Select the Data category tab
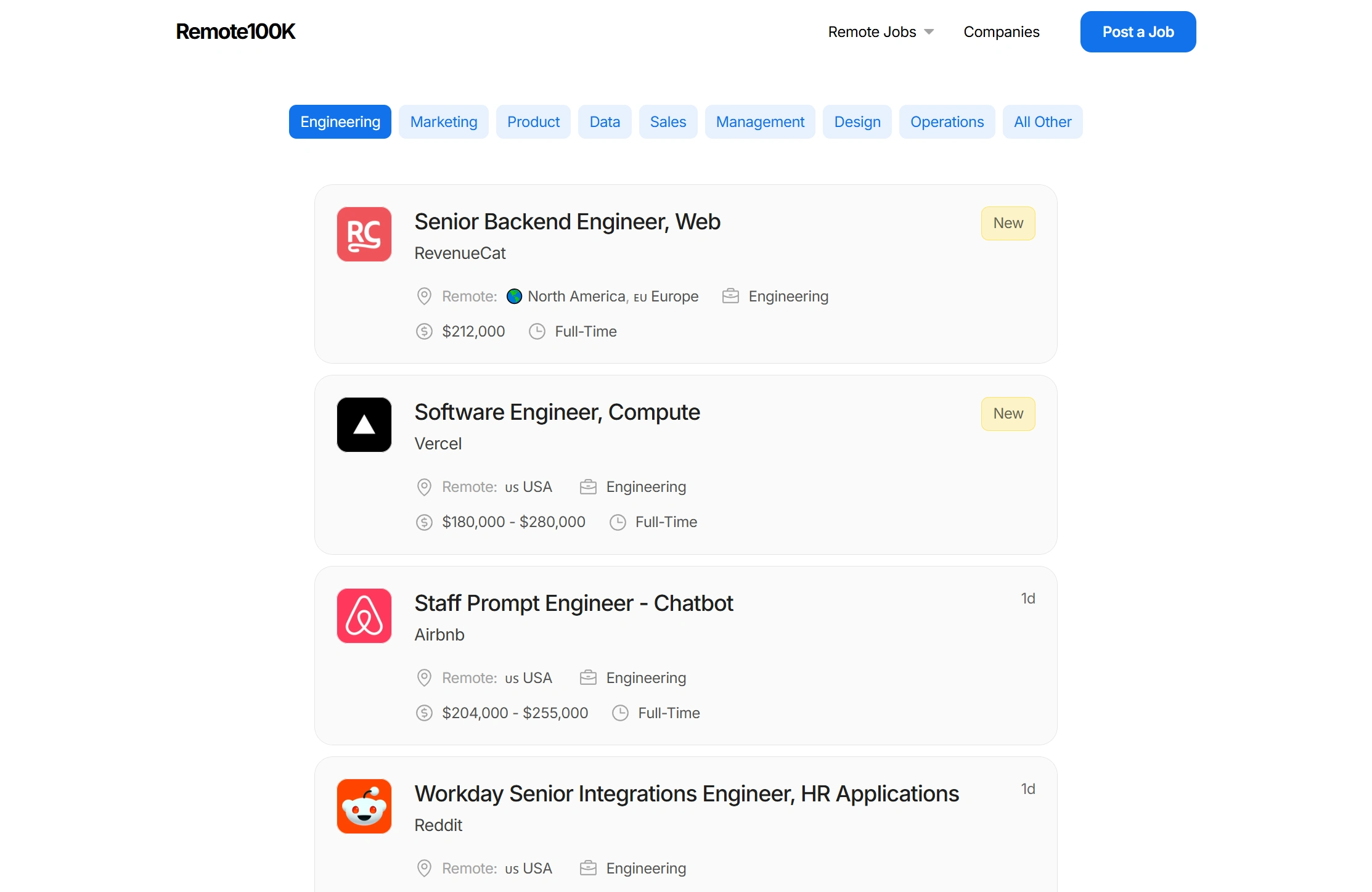The width and height of the screenshot is (1372, 892). click(605, 122)
